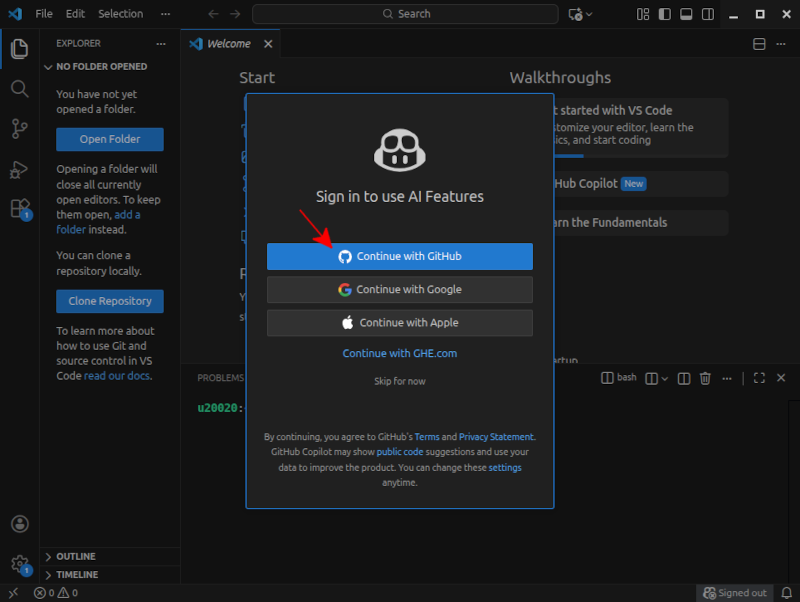The width and height of the screenshot is (800, 602).
Task: Toggle the bottom panel visibility
Action: pyautogui.click(x=686, y=14)
